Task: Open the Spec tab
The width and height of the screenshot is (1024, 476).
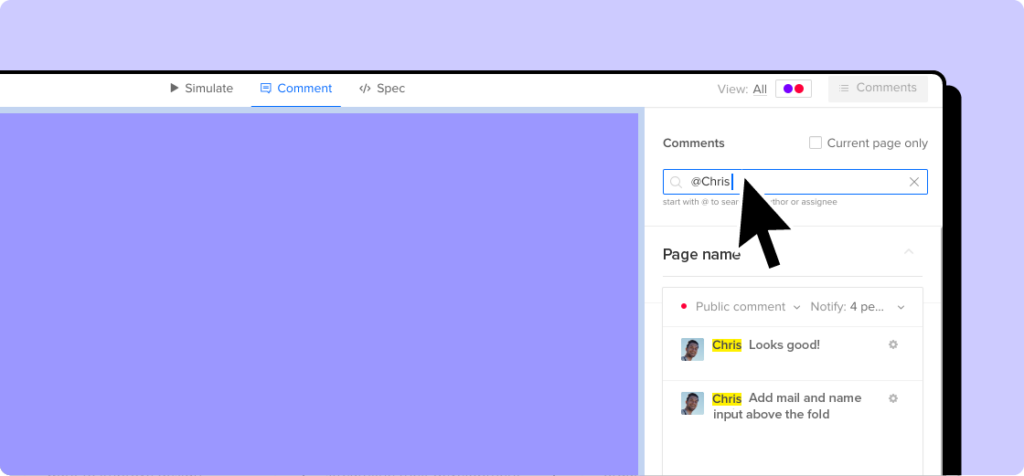Action: 382,88
